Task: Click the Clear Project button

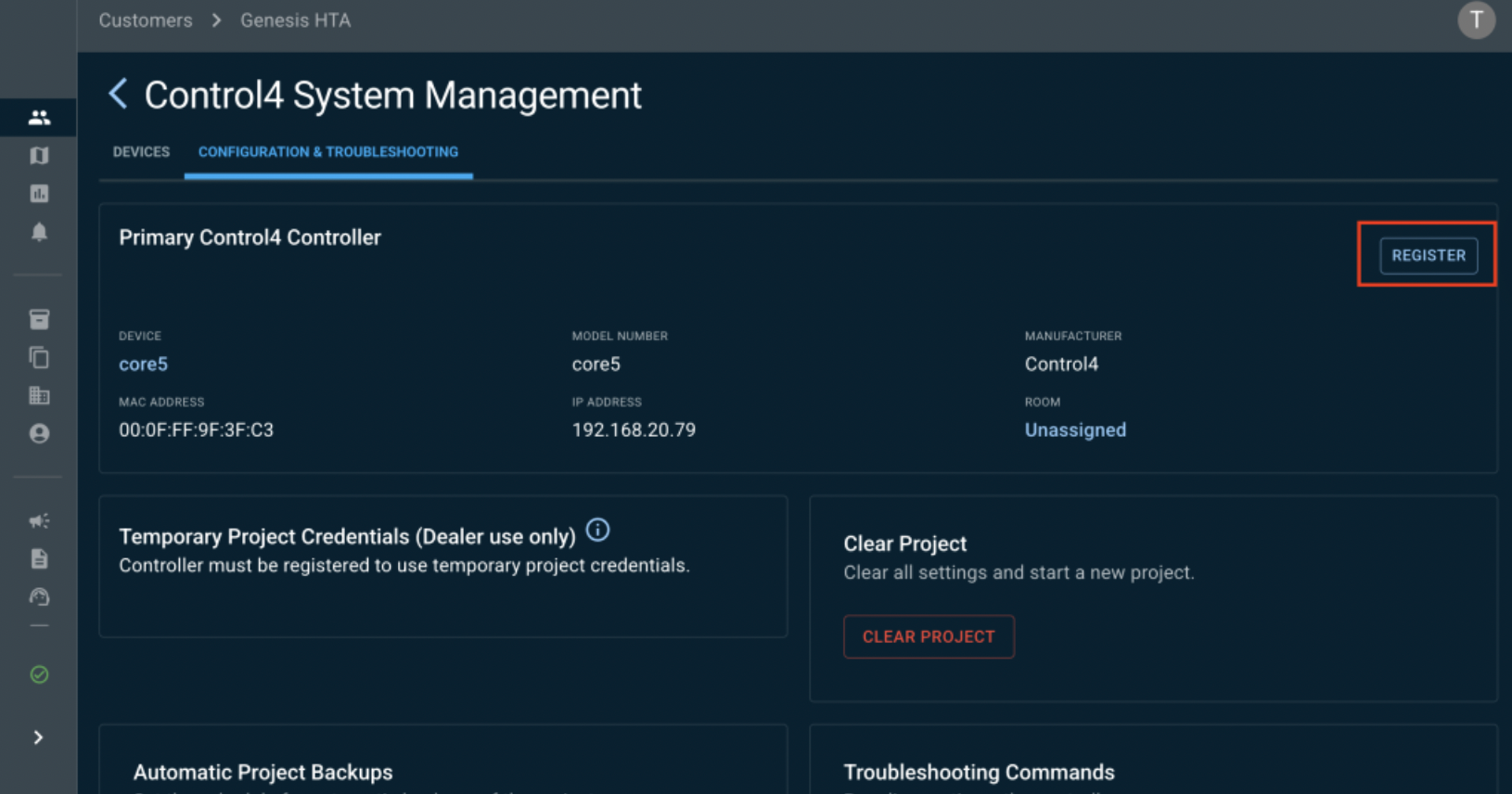Action: point(929,637)
